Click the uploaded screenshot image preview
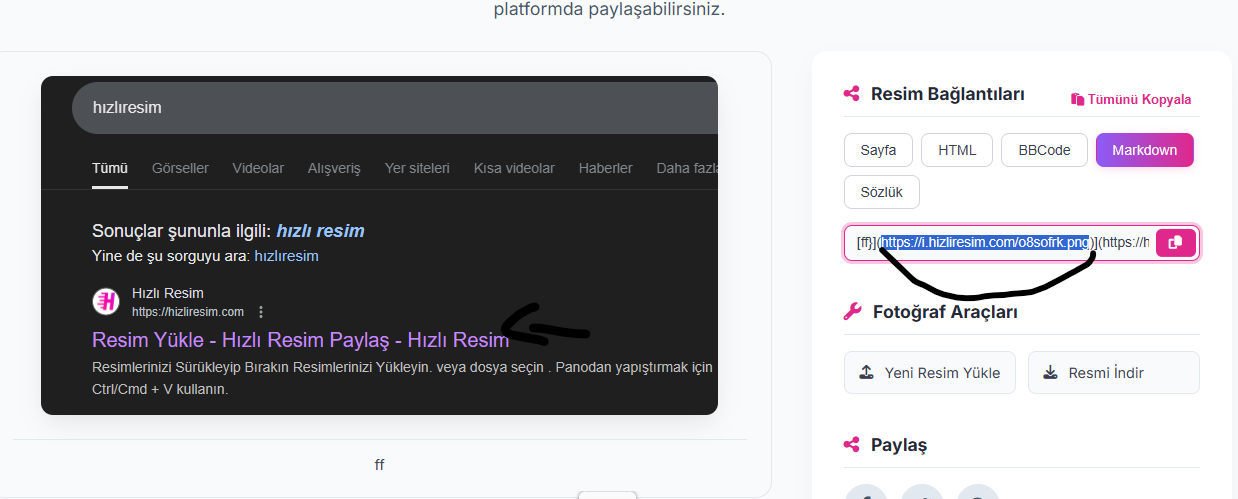The width and height of the screenshot is (1238, 499). click(x=379, y=245)
